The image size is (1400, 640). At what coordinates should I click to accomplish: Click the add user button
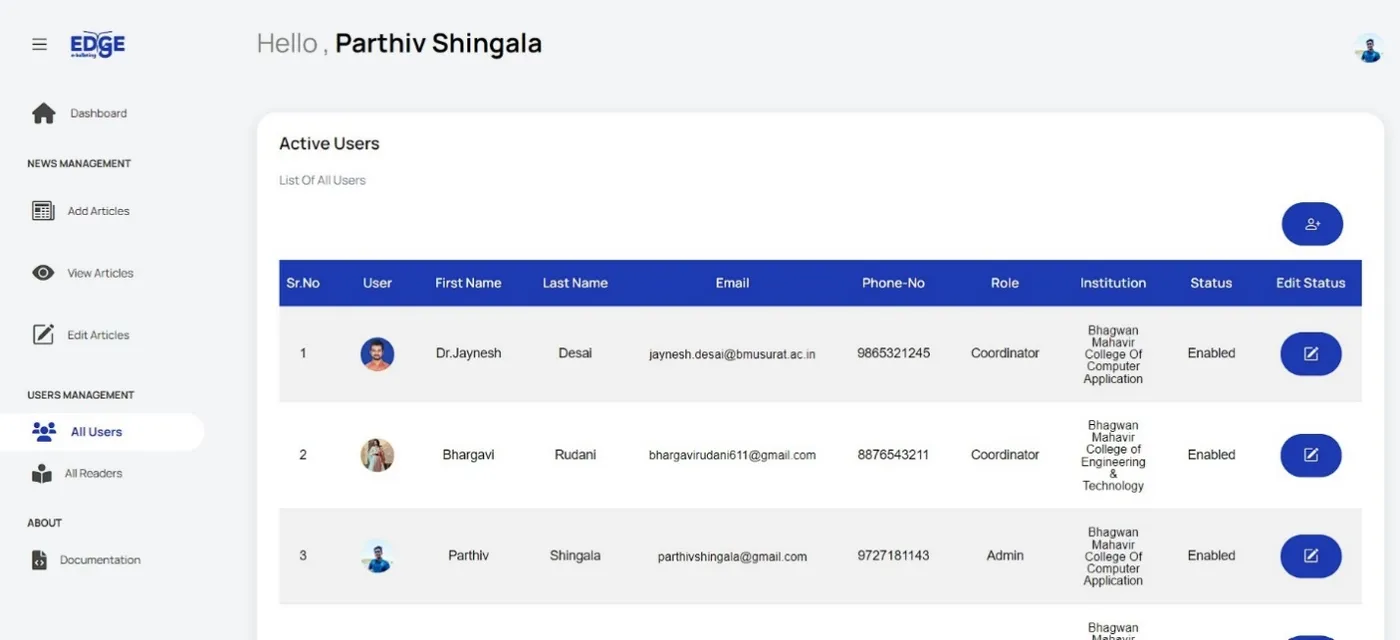point(1312,224)
